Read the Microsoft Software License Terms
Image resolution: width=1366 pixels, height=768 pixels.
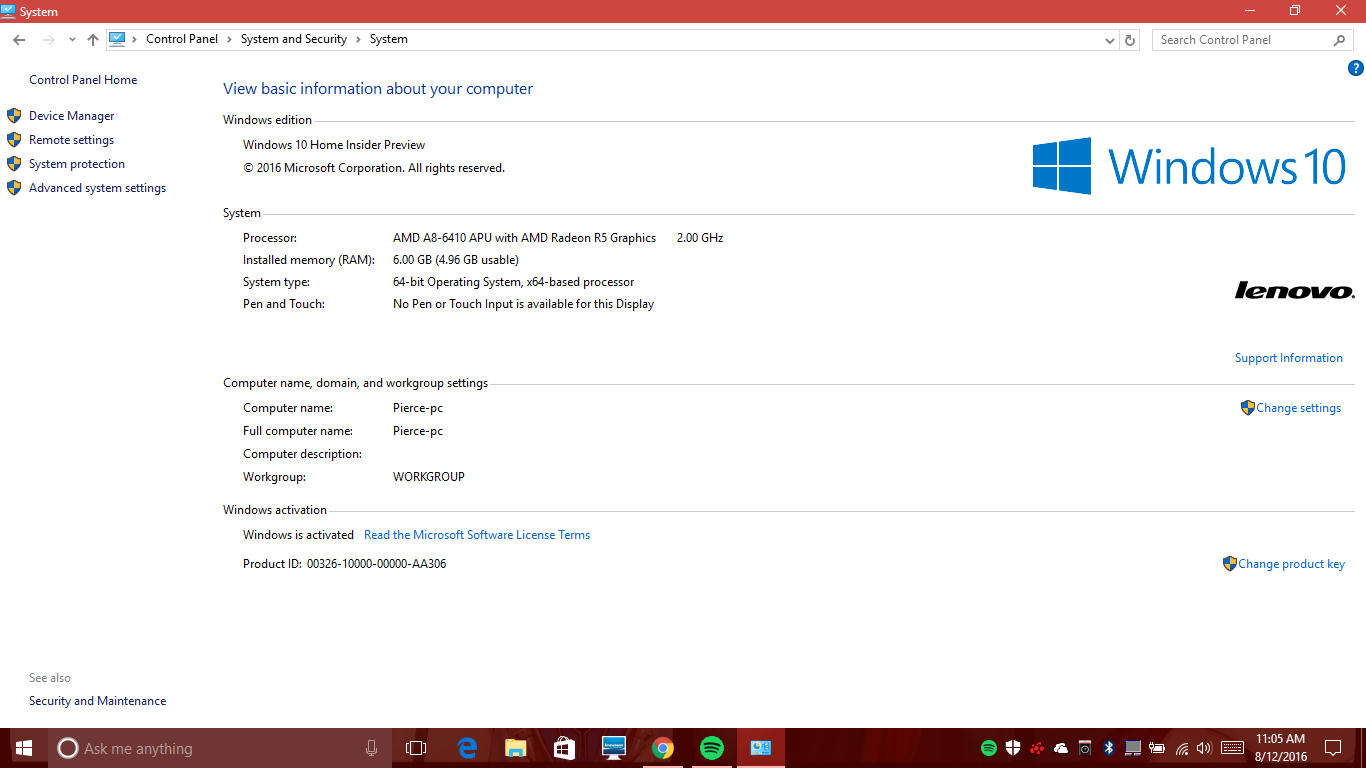click(477, 535)
